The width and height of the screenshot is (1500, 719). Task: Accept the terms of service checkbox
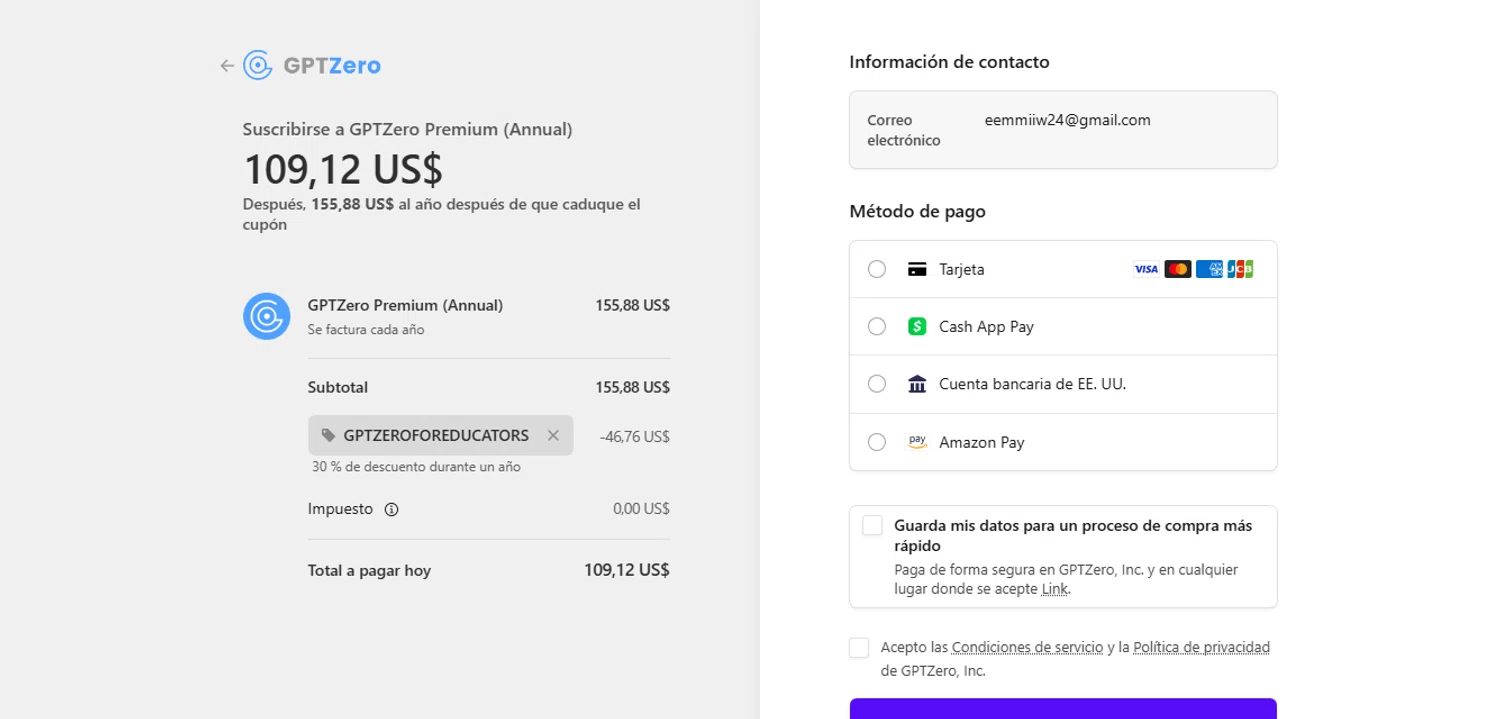[x=859, y=648]
